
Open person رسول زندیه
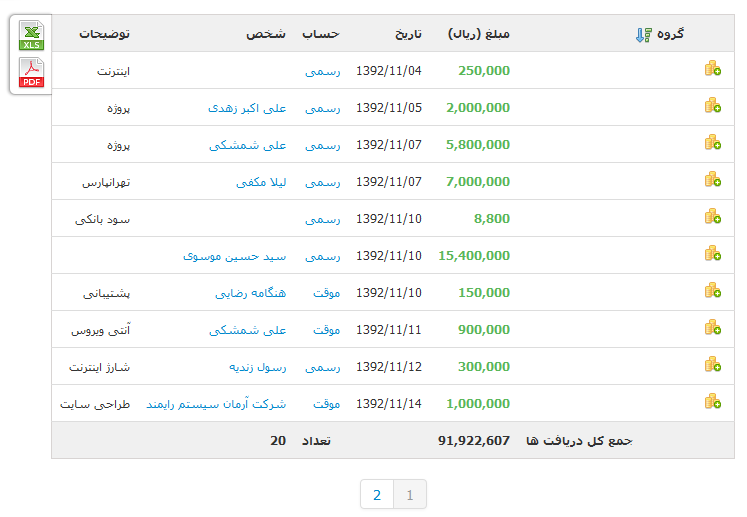click(252, 367)
